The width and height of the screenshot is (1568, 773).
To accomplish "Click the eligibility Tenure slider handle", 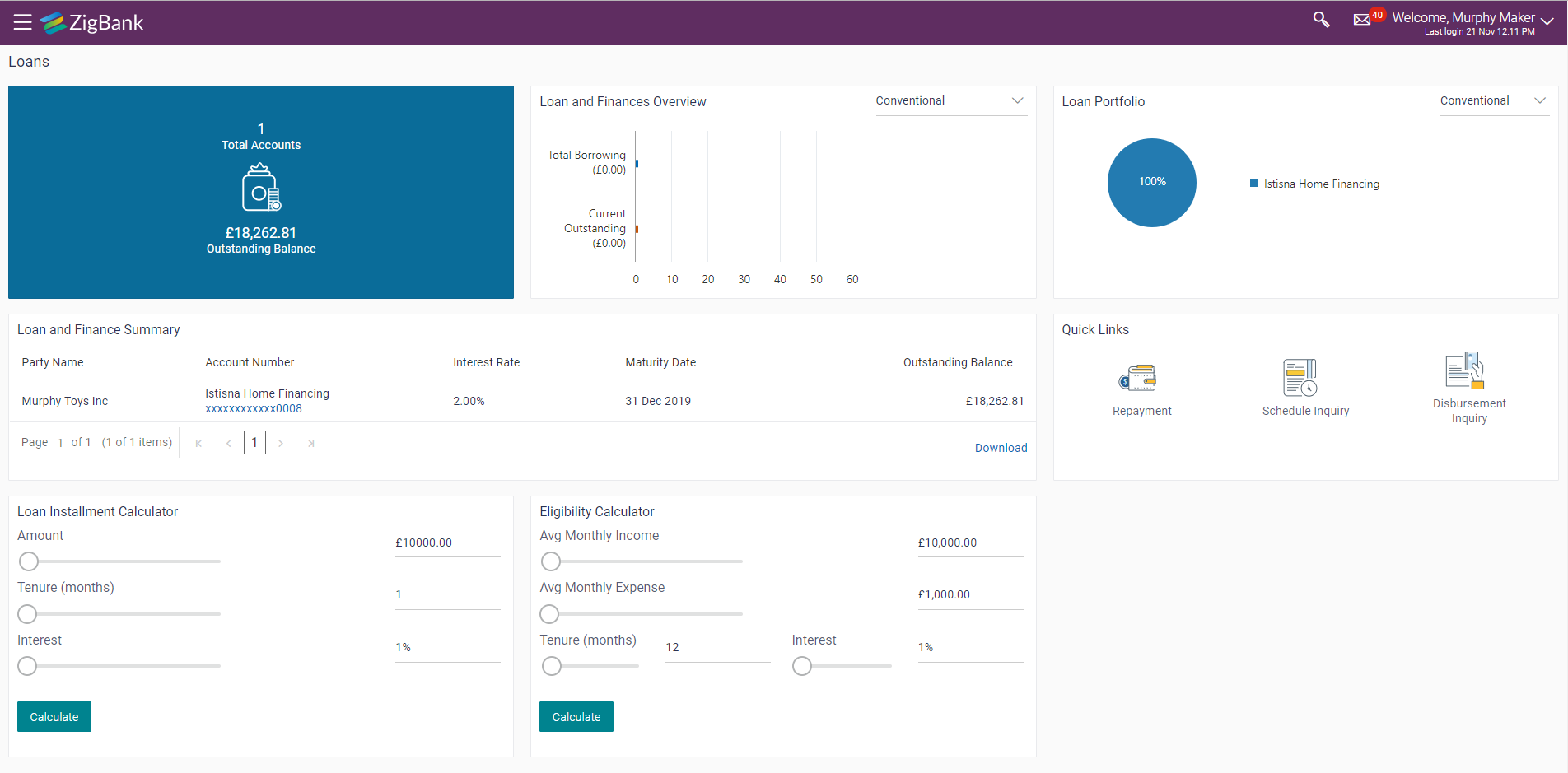I will (552, 666).
